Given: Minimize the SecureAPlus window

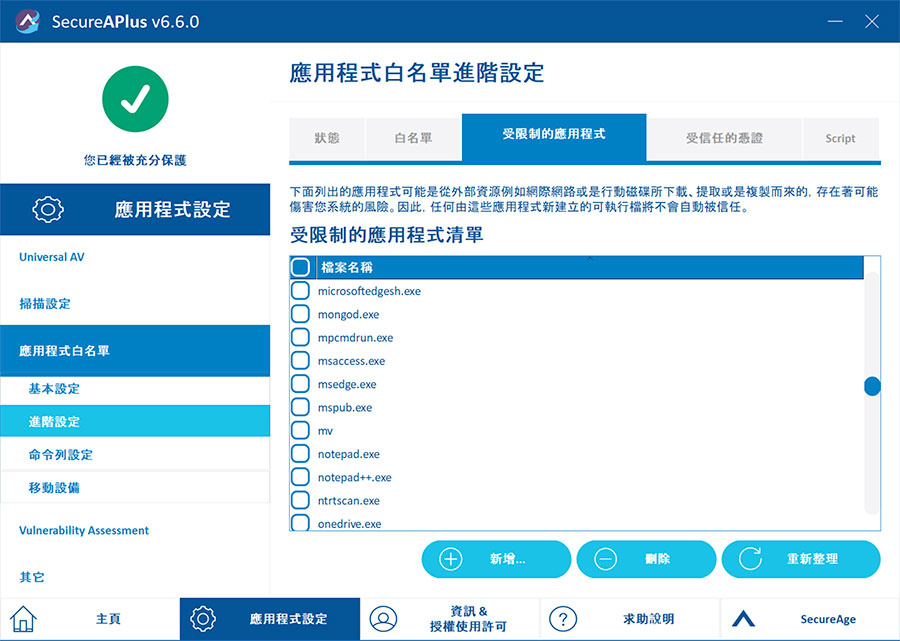Looking at the screenshot, I should tap(835, 21).
